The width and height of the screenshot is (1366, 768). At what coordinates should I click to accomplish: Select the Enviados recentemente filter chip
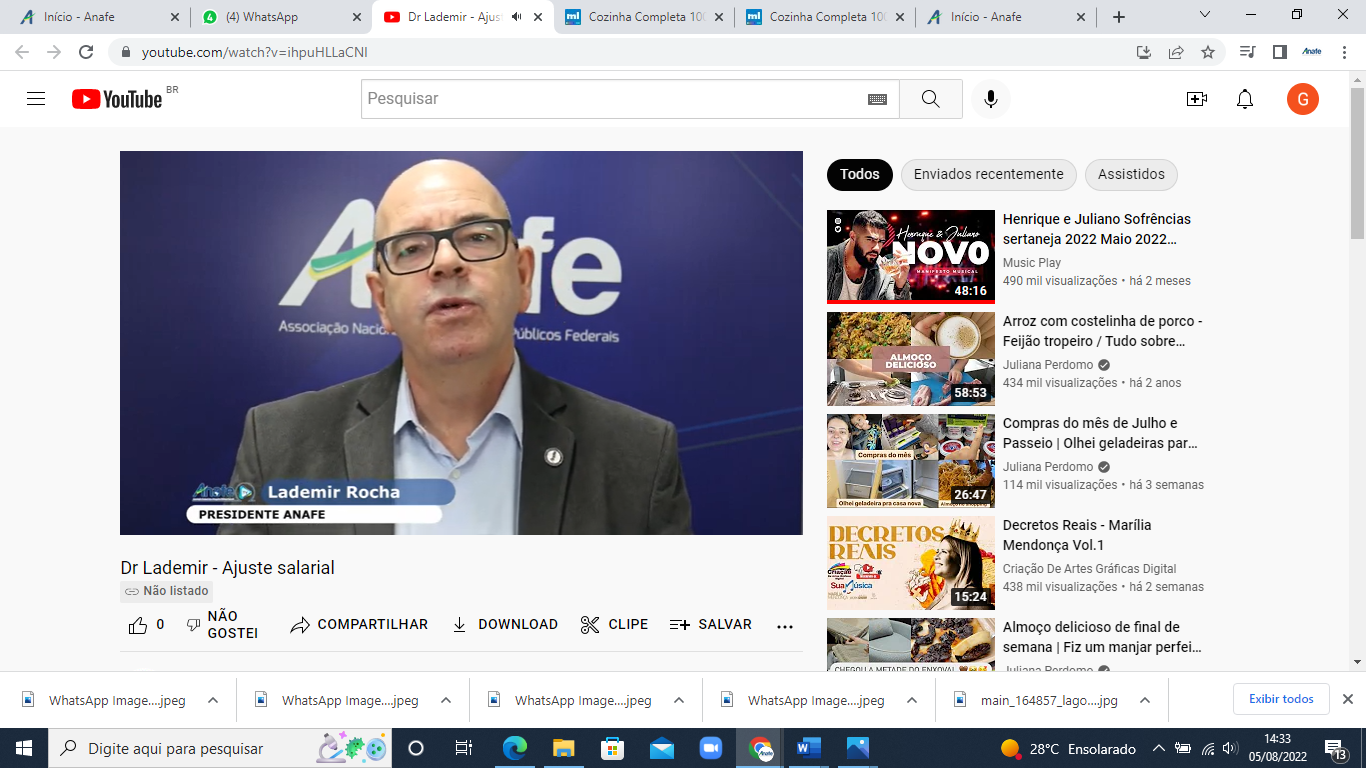click(x=988, y=174)
